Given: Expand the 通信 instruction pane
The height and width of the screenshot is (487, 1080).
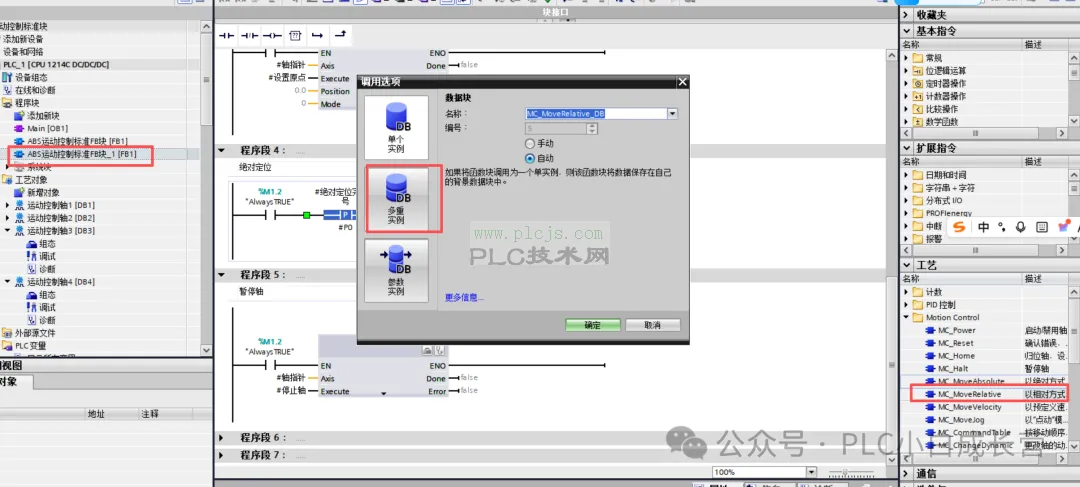Looking at the screenshot, I should click(x=907, y=473).
